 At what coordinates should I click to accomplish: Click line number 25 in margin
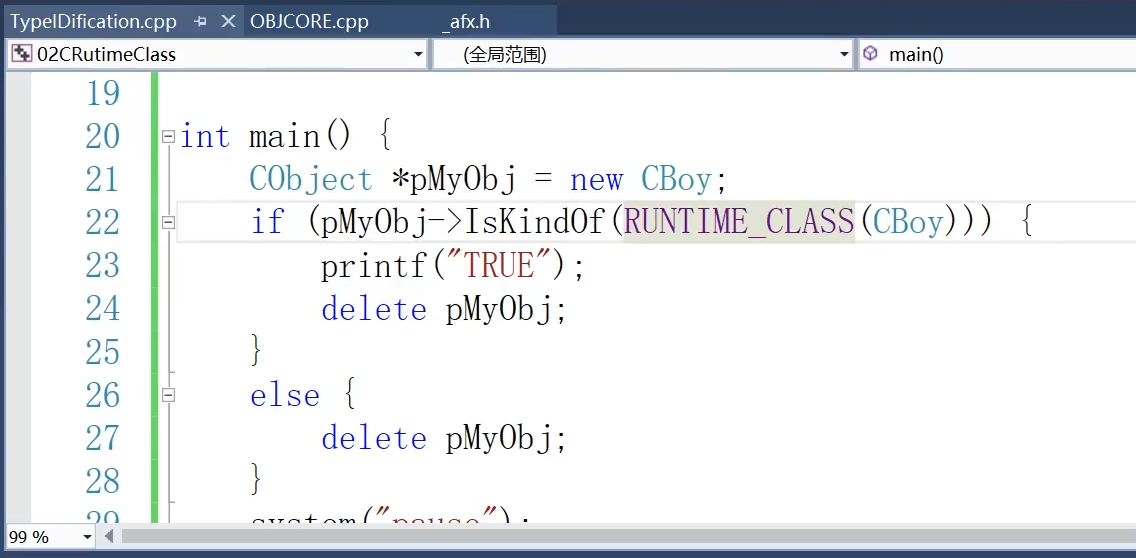tap(102, 352)
